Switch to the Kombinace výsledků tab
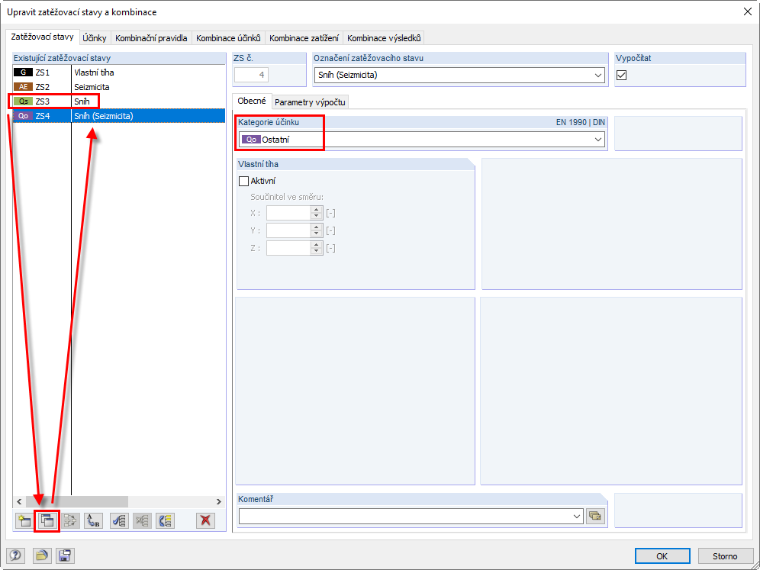 coord(384,38)
